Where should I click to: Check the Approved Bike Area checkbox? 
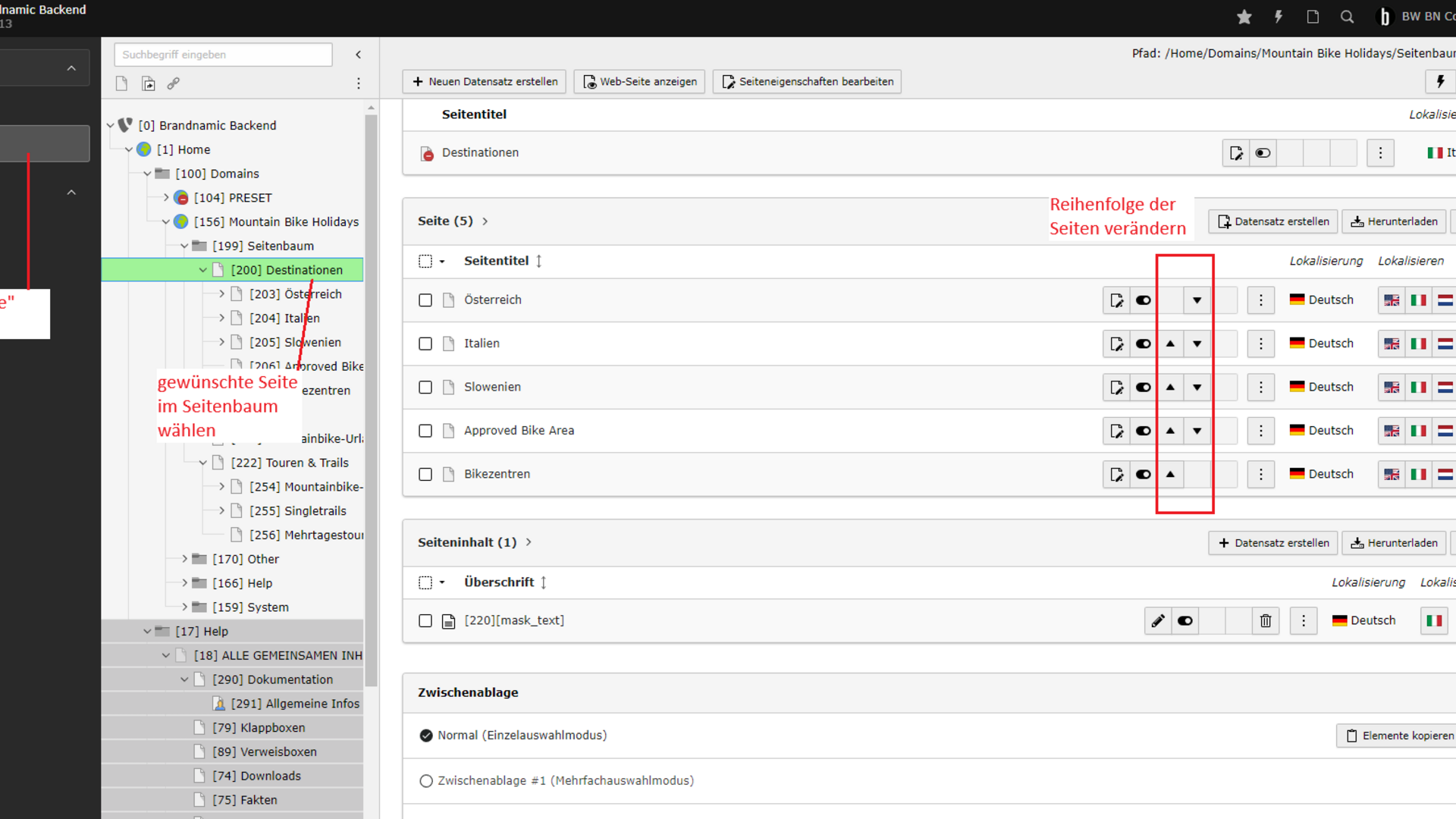[x=425, y=431]
